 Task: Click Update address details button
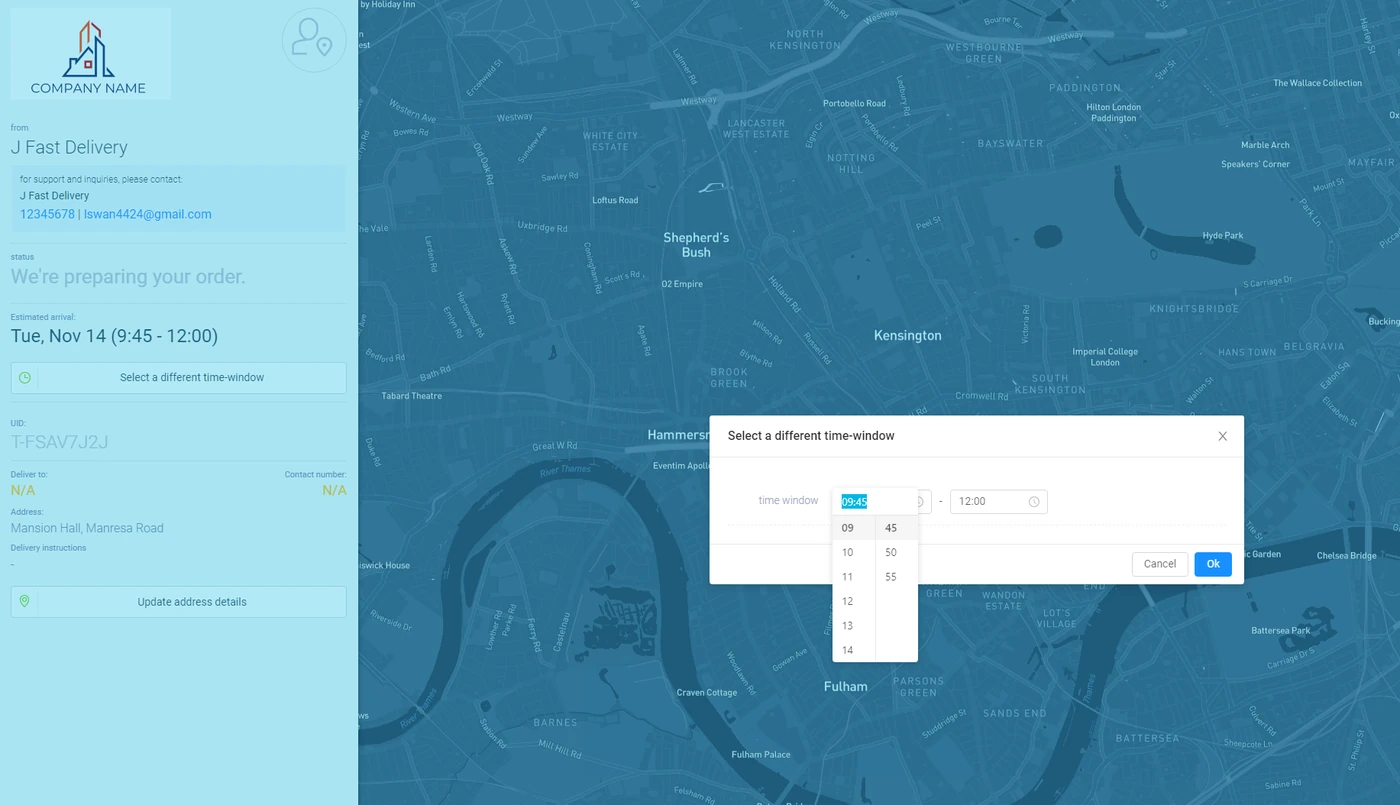pyautogui.click(x=179, y=602)
